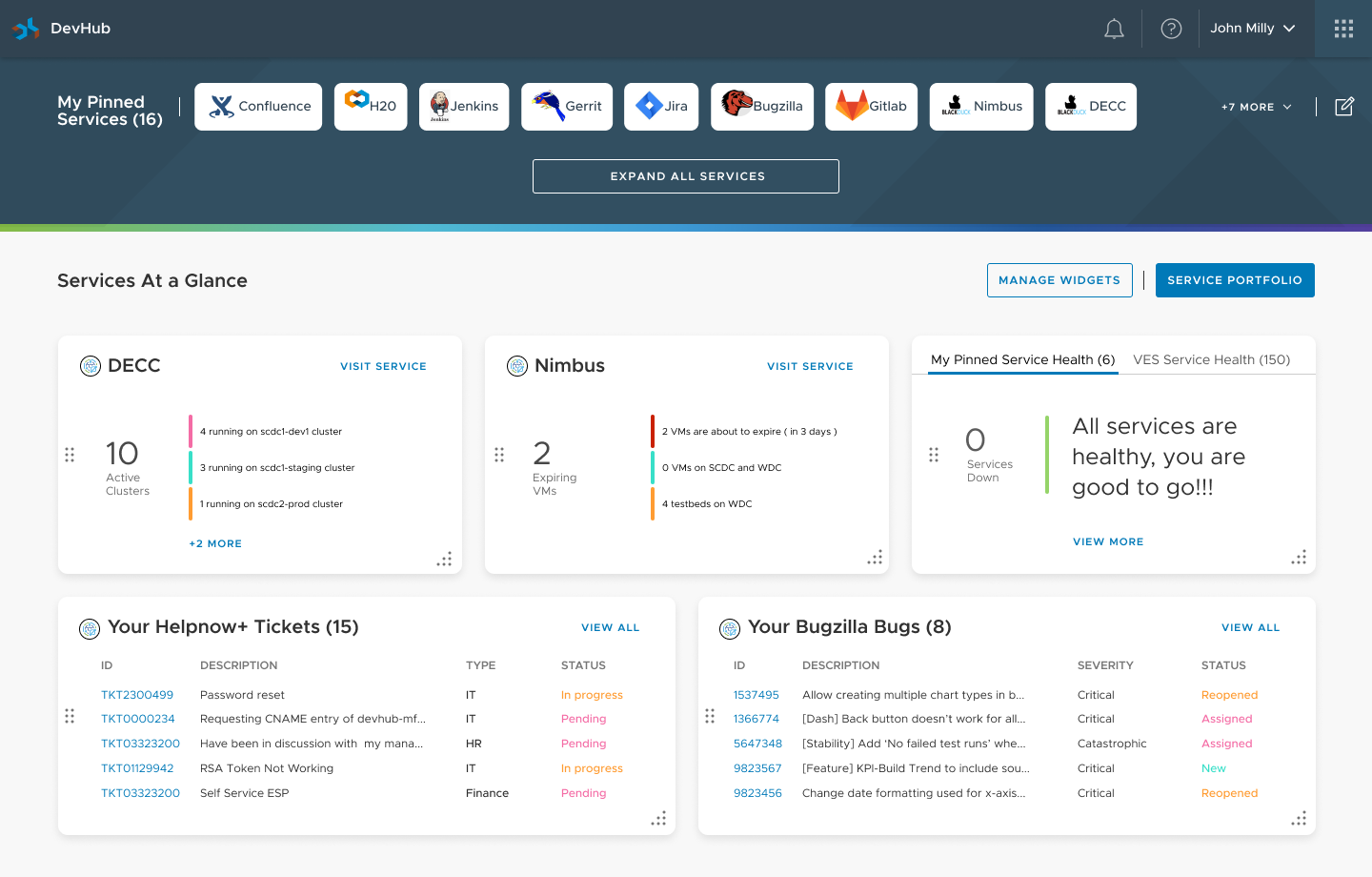
Task: Open Jenkins from pinned services
Action: pyautogui.click(x=464, y=107)
